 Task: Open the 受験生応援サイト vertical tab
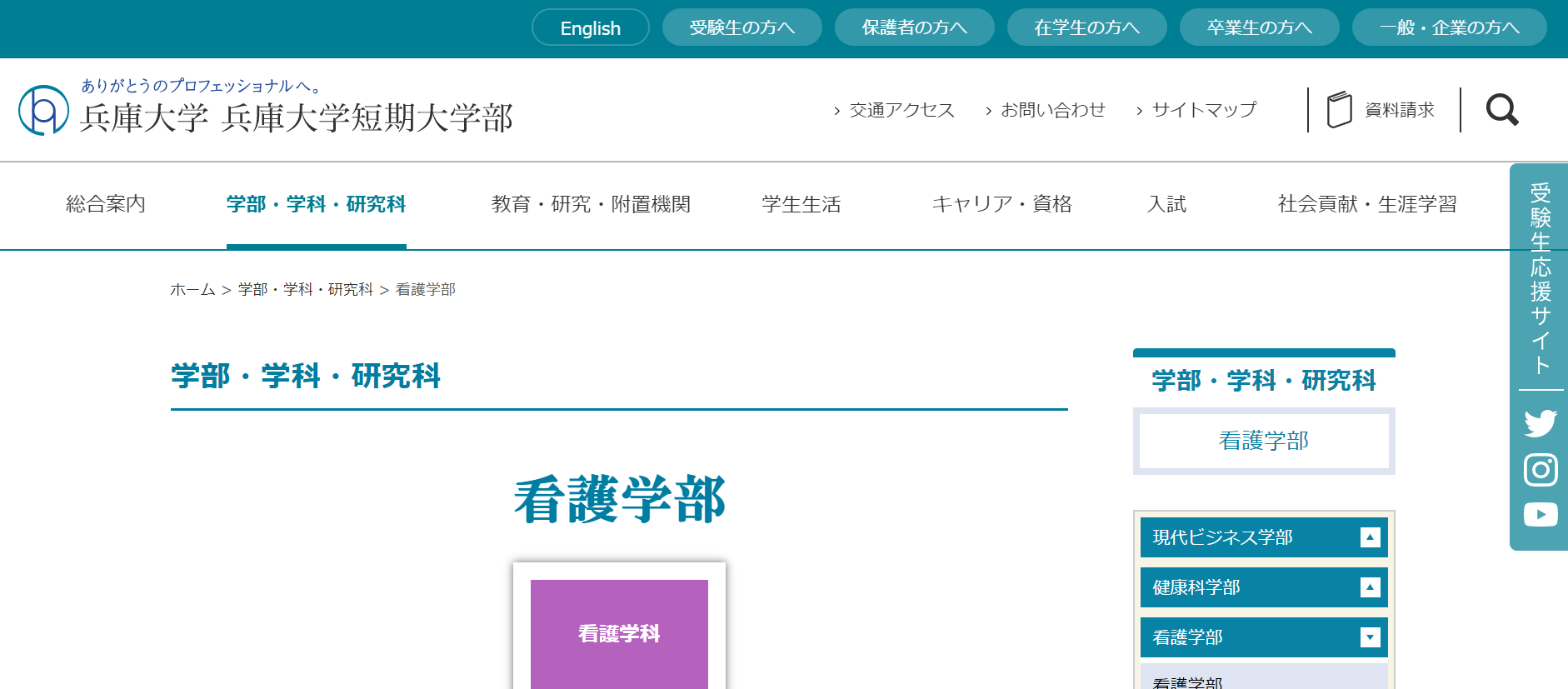click(x=1541, y=277)
